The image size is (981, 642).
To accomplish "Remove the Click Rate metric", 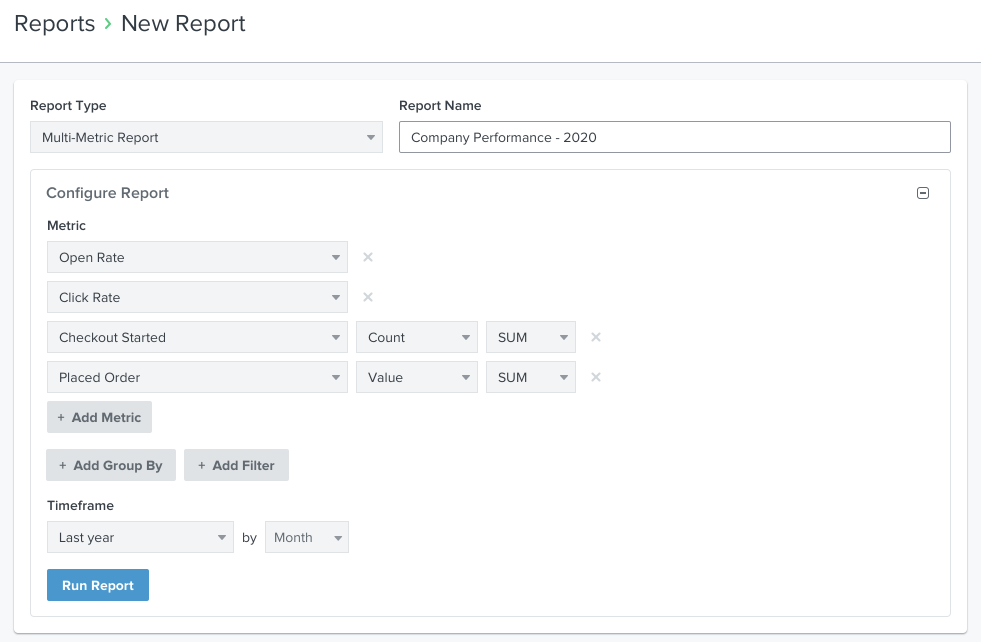I will tap(367, 297).
